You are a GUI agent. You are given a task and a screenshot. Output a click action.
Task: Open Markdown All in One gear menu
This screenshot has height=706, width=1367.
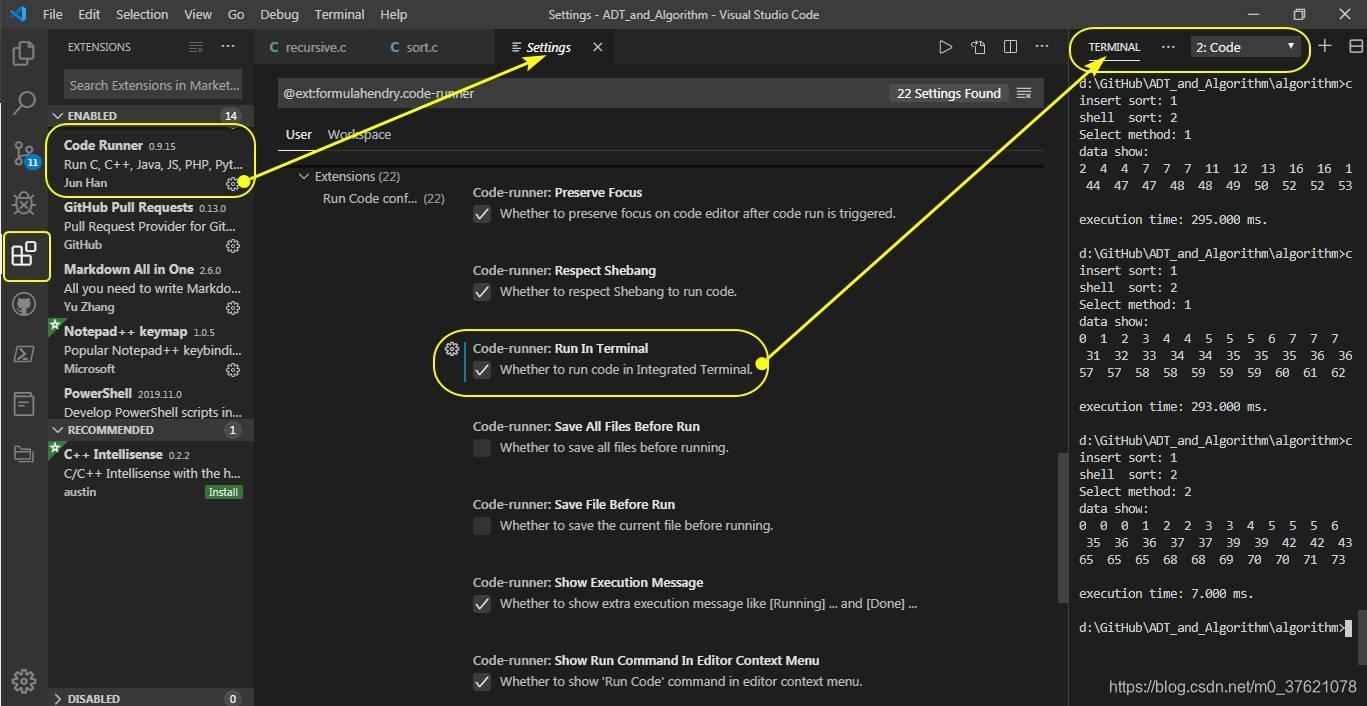233,308
